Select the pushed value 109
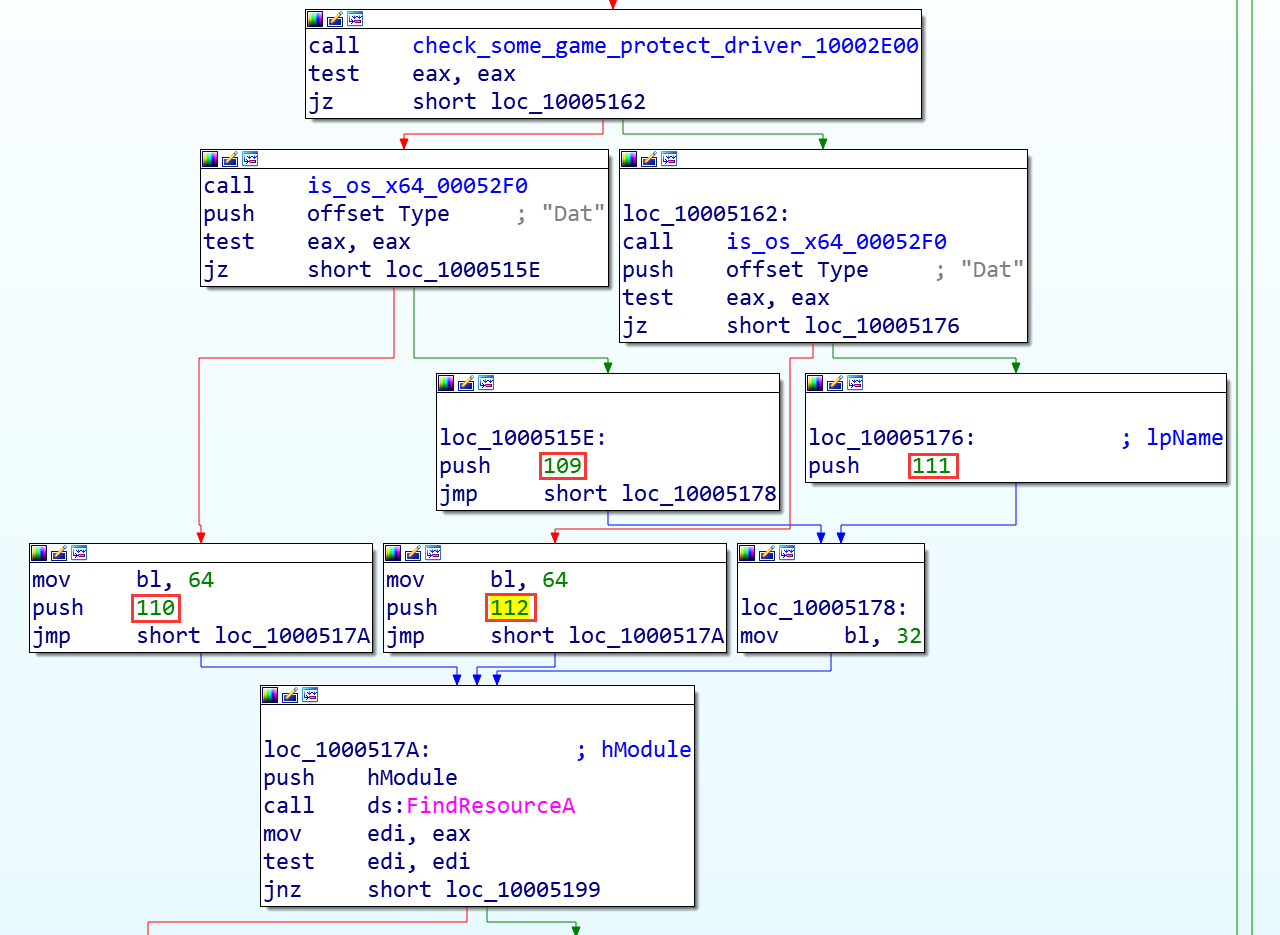Viewport: 1280px width, 935px height. [x=562, y=466]
